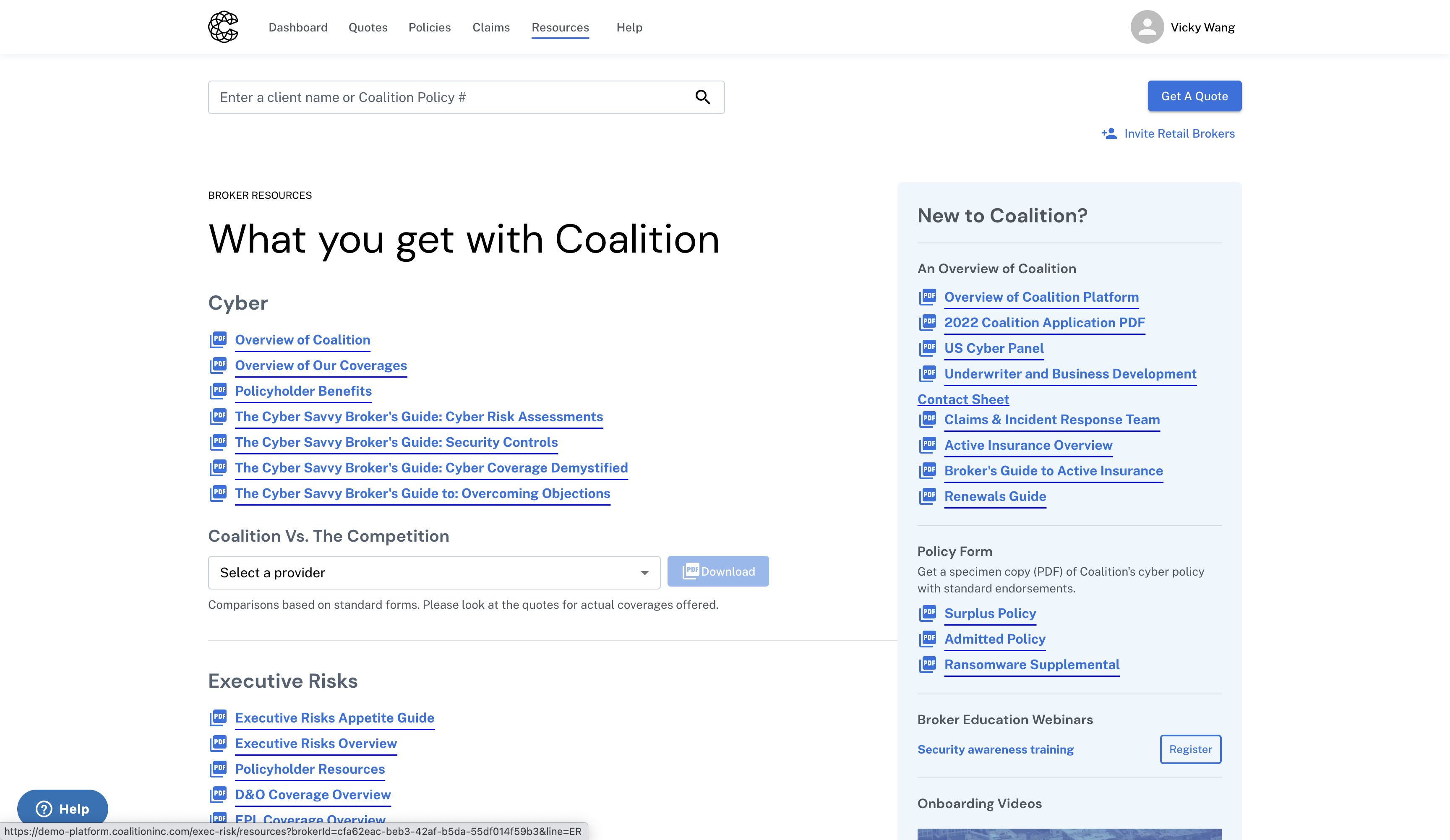Image resolution: width=1450 pixels, height=840 pixels.
Task: Click PDF icon beside Overview of Our Coverages
Action: pyautogui.click(x=218, y=365)
